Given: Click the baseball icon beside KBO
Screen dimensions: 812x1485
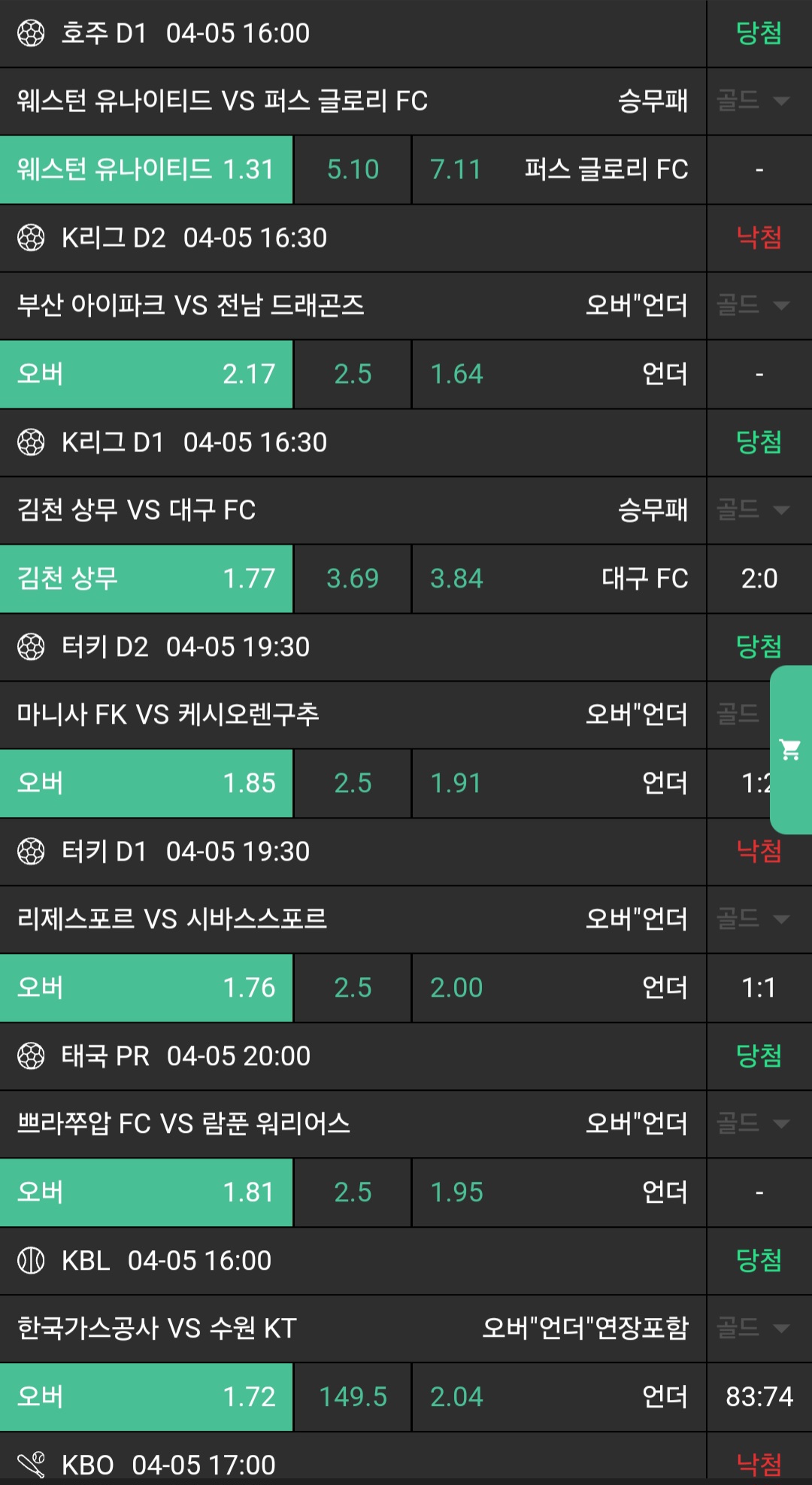Looking at the screenshot, I should point(31,1465).
